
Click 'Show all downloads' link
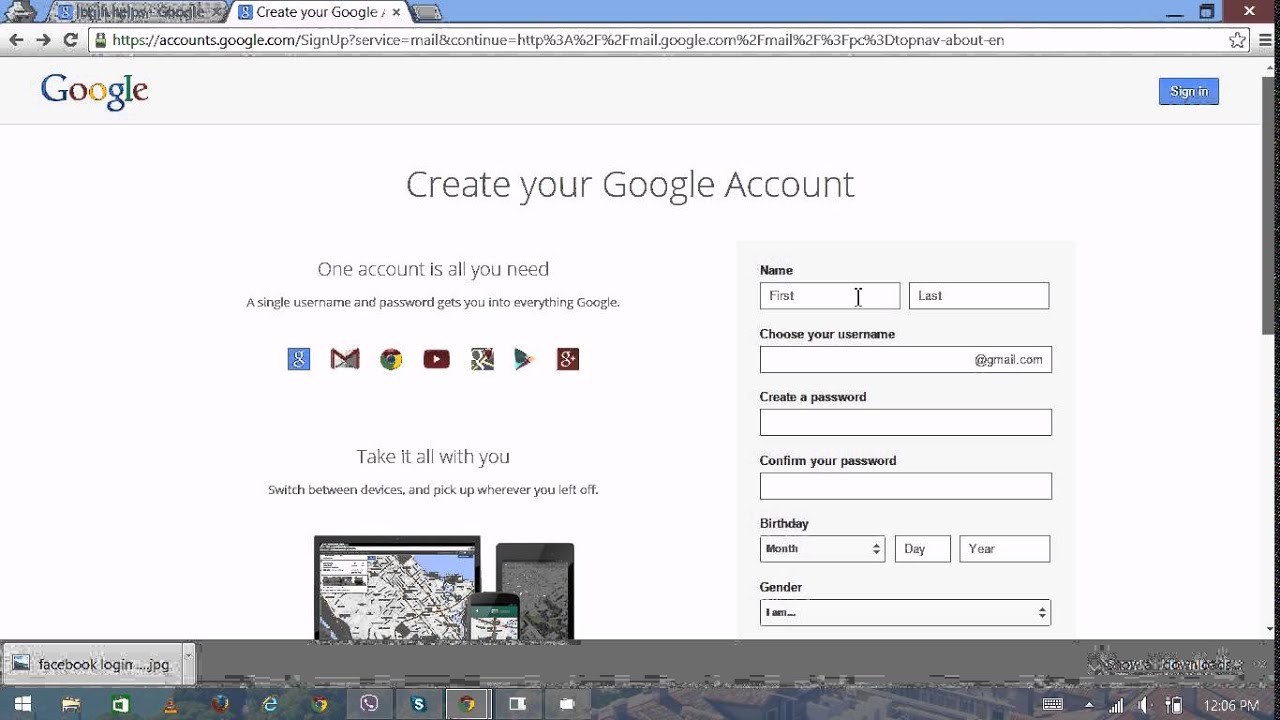[1168, 665]
